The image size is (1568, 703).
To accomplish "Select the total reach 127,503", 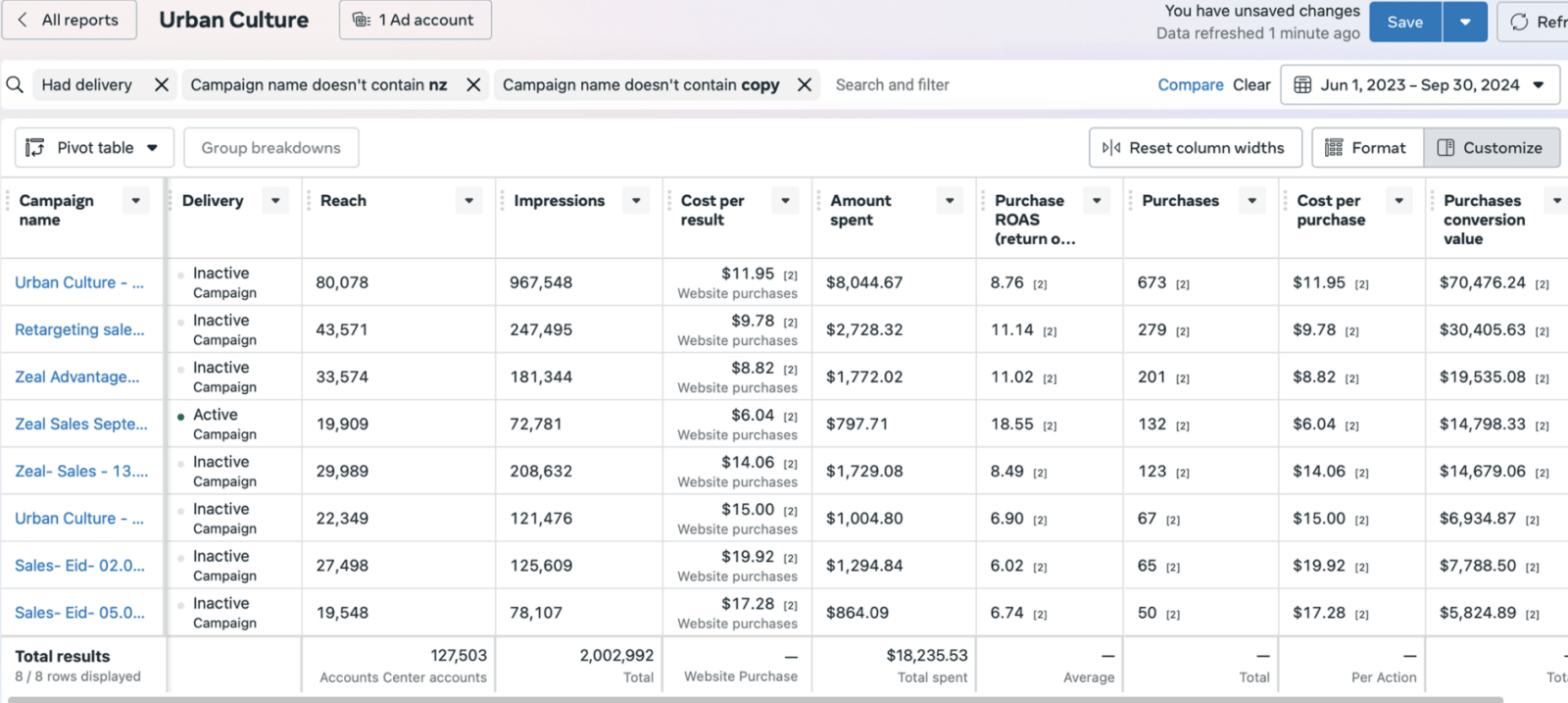I will pyautogui.click(x=459, y=655).
